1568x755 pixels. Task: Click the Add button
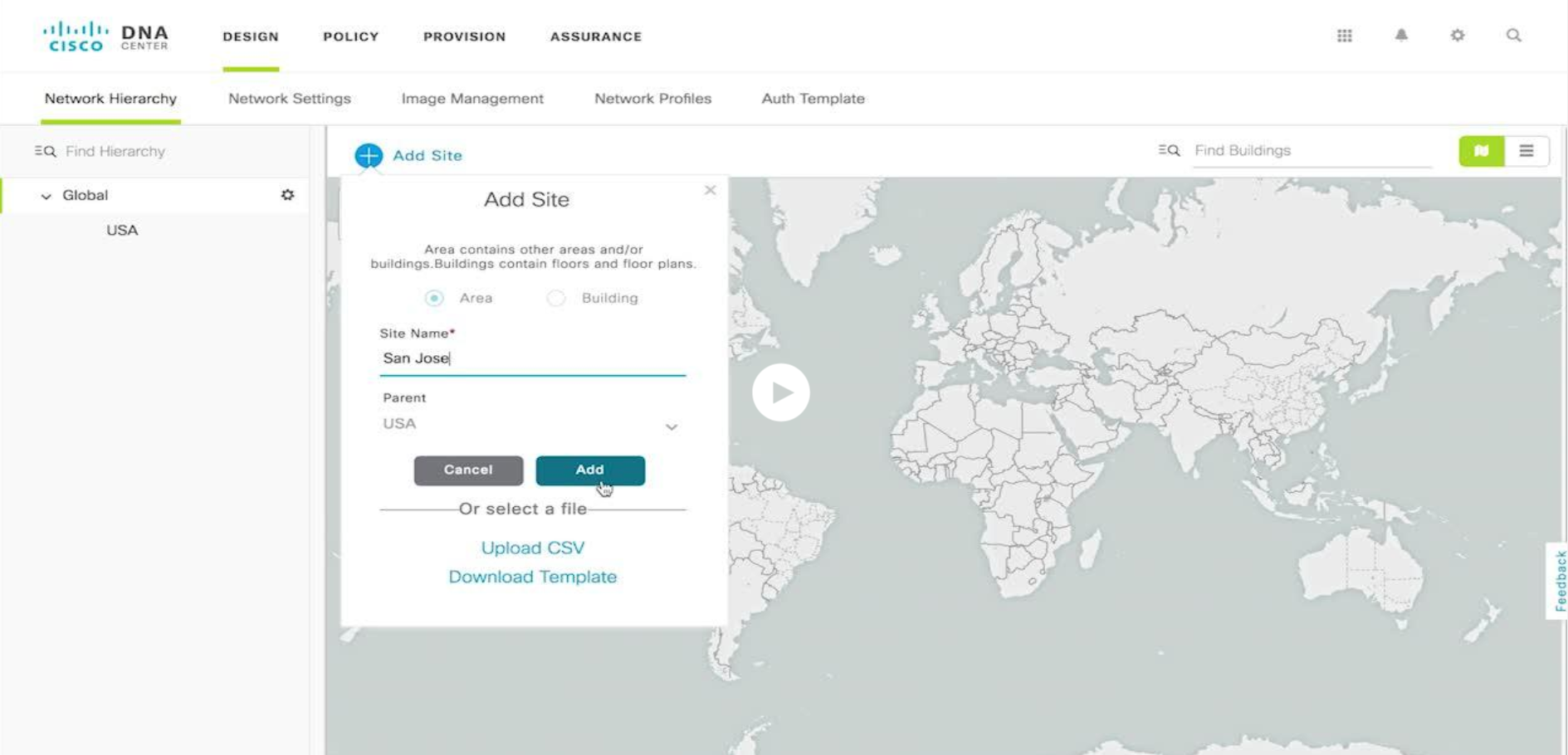pos(589,470)
